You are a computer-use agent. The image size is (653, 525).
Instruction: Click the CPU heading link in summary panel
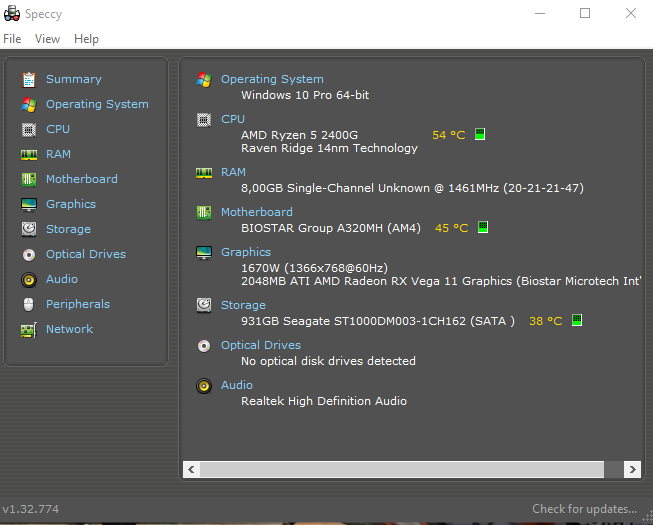(x=233, y=119)
